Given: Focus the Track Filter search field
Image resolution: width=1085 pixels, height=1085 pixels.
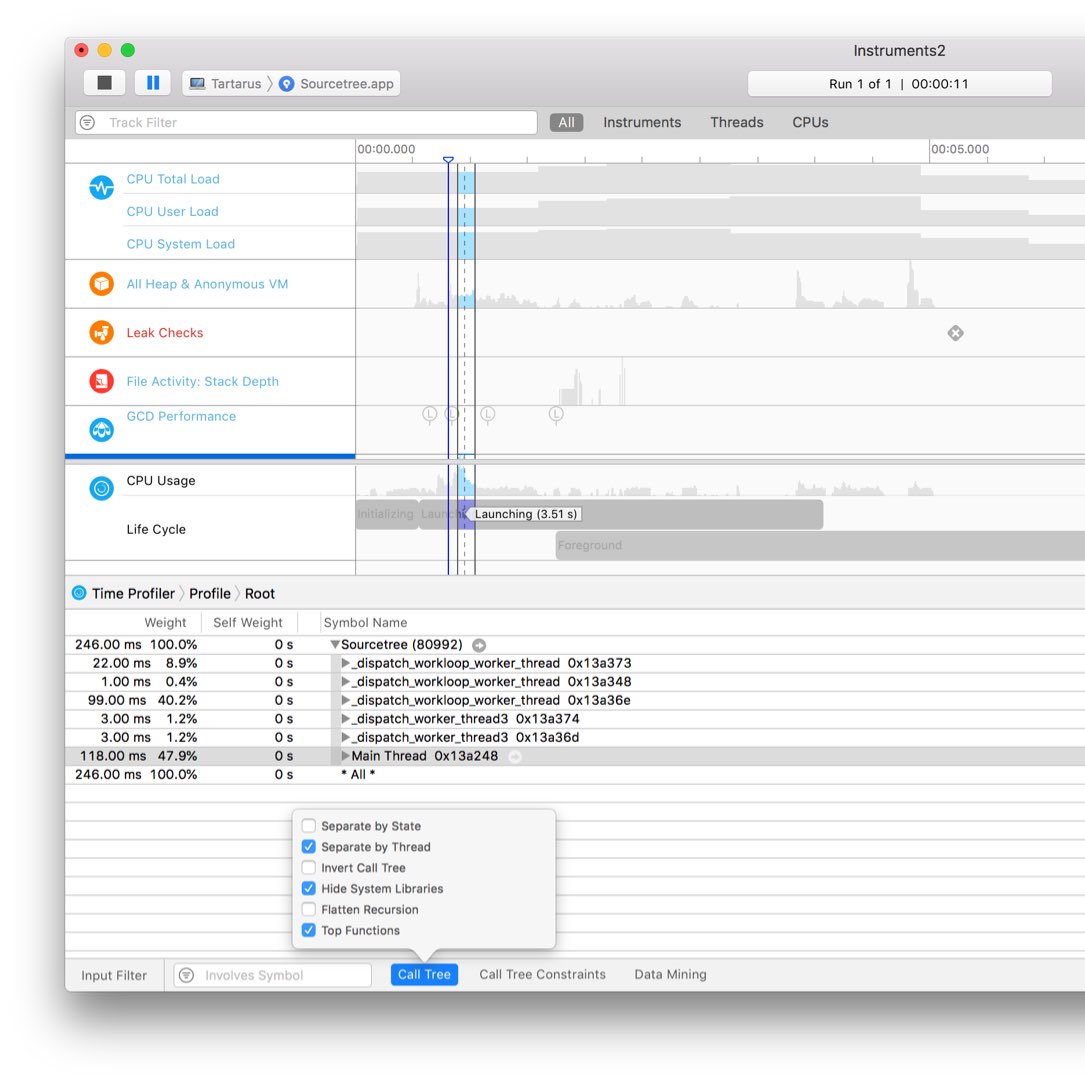Looking at the screenshot, I should (x=307, y=122).
